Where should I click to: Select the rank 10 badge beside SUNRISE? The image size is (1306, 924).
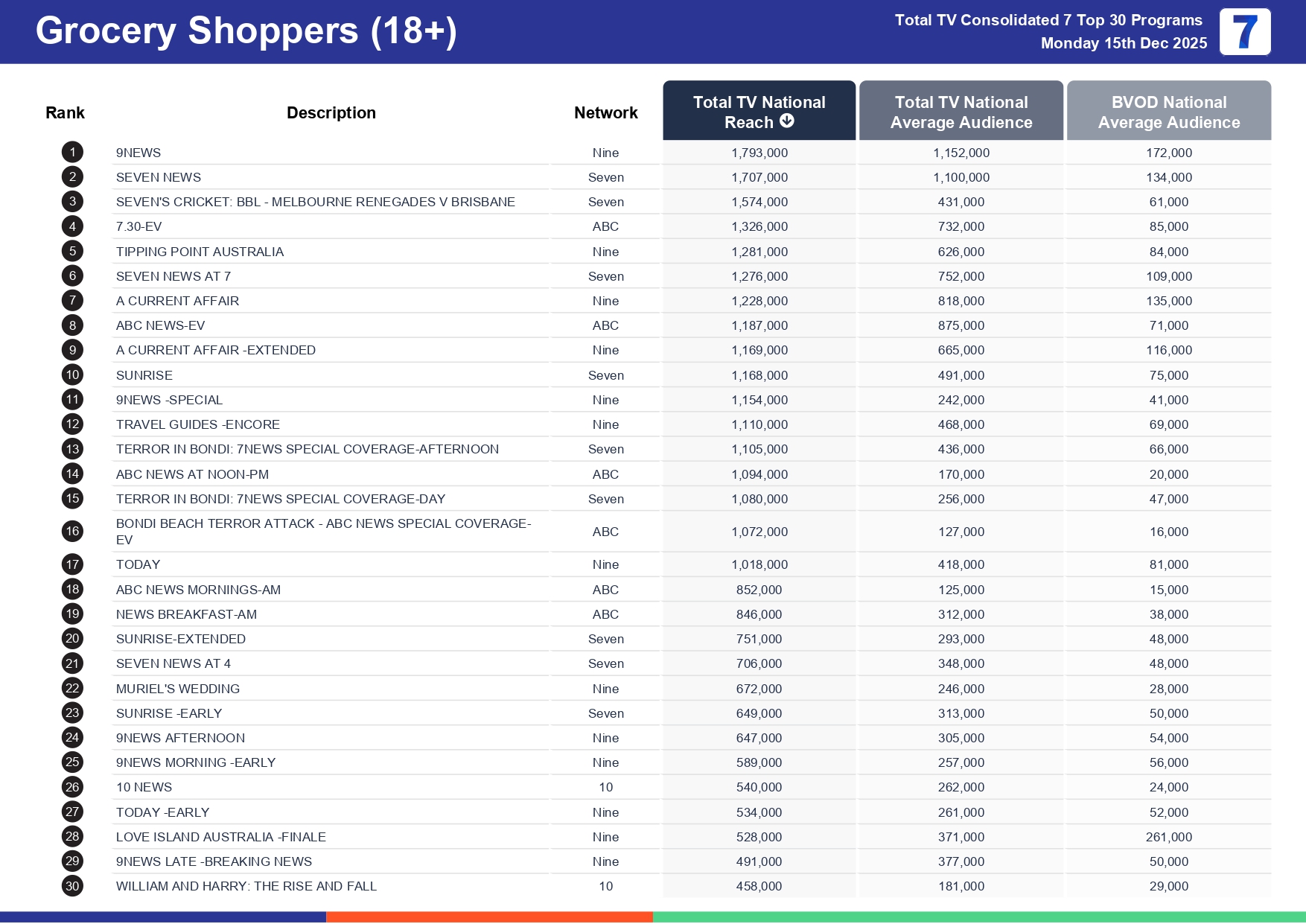point(72,375)
